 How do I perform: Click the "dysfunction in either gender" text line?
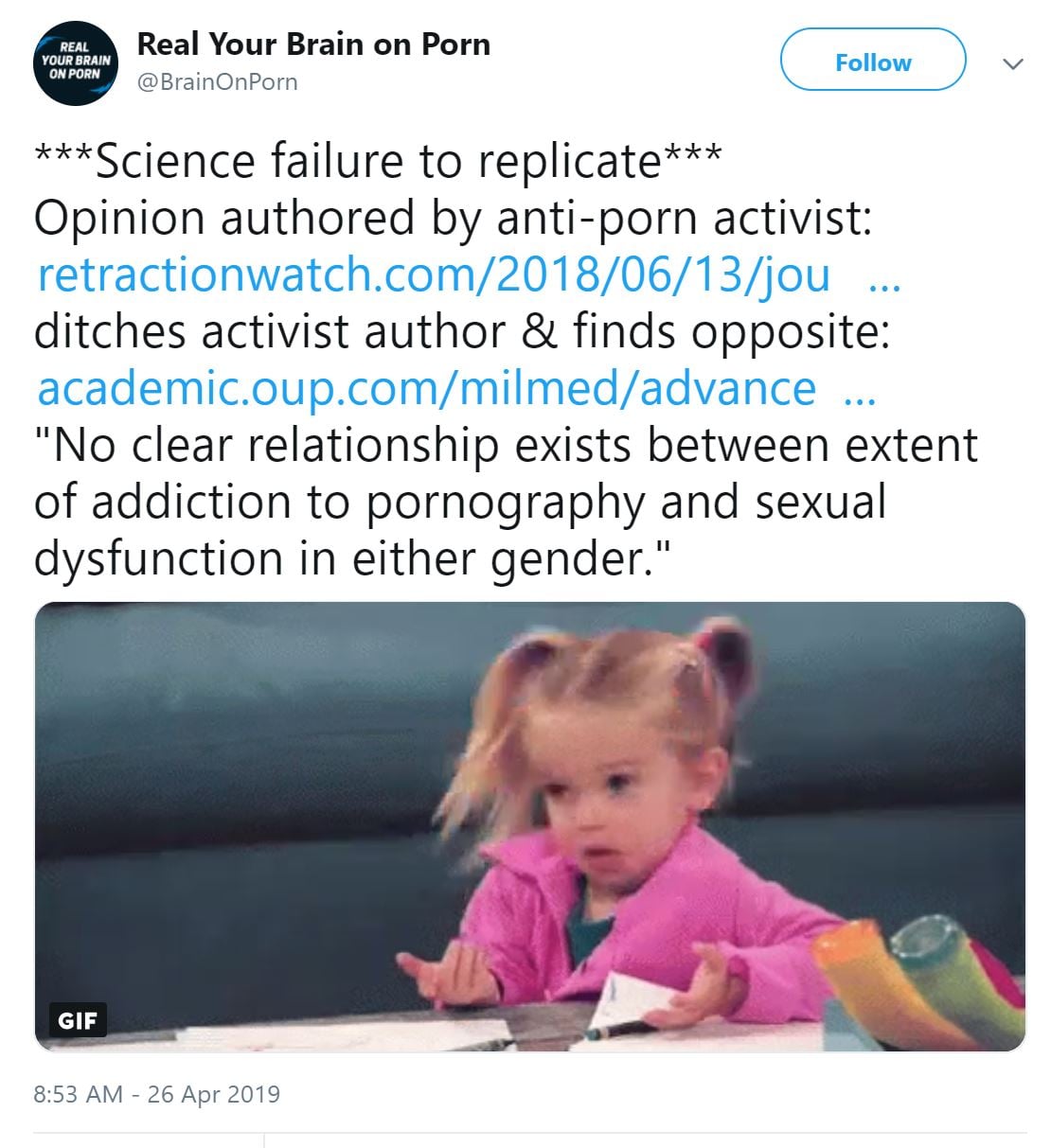pos(351,558)
